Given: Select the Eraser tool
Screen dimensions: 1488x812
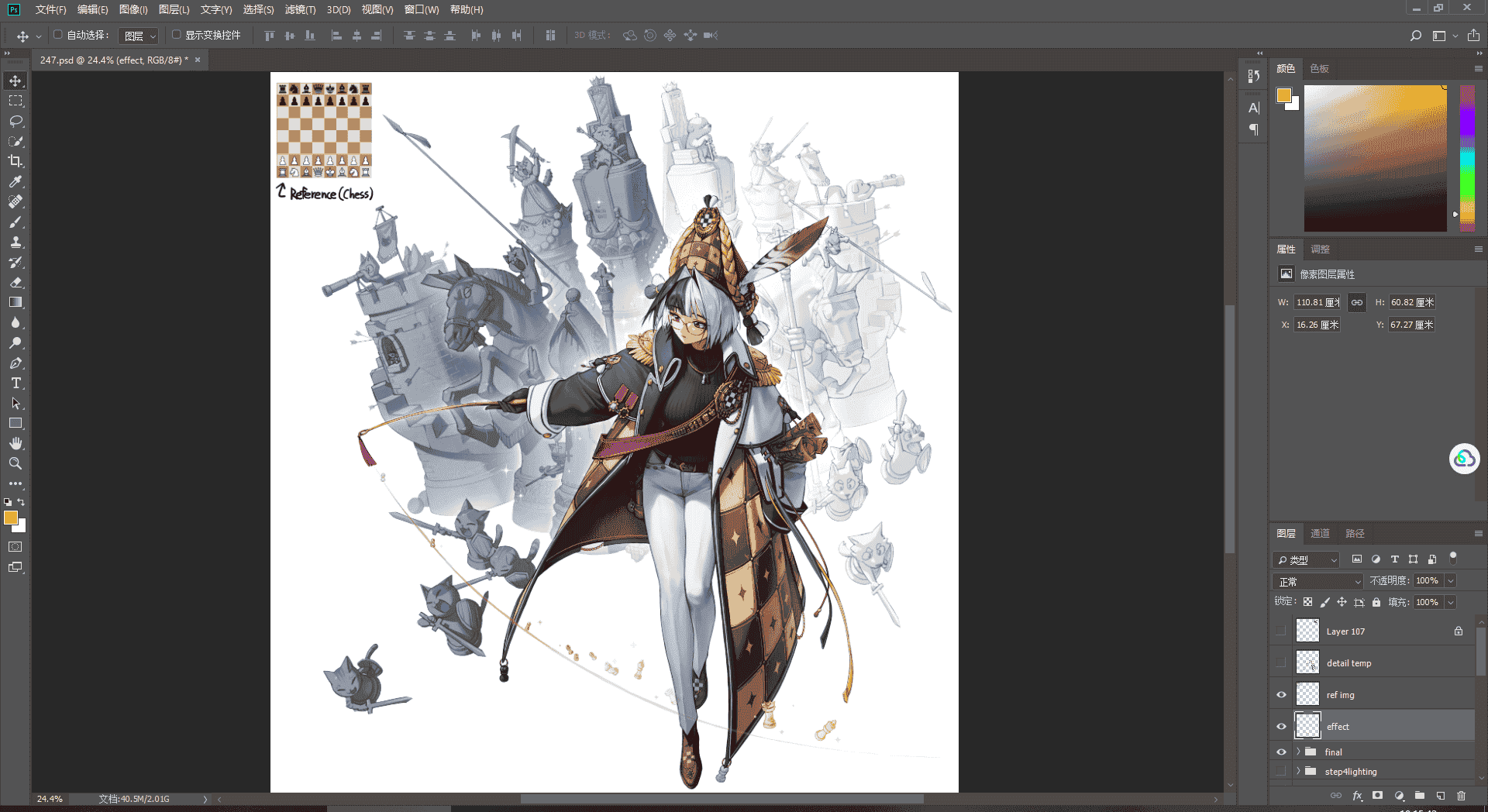Looking at the screenshot, I should [15, 282].
